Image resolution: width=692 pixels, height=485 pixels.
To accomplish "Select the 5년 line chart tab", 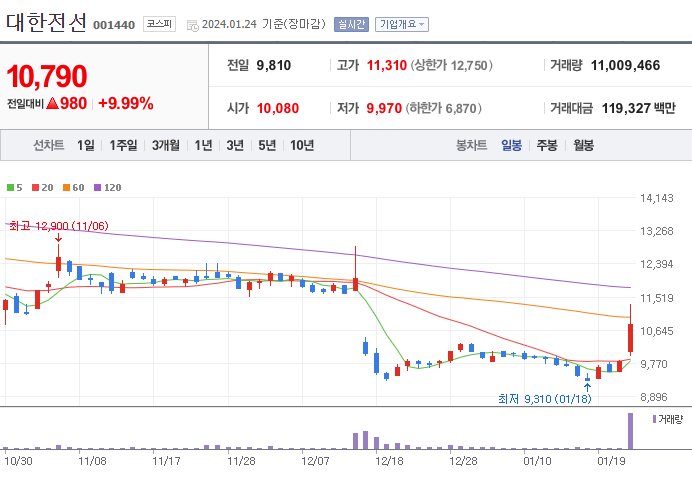I will 267,145.
